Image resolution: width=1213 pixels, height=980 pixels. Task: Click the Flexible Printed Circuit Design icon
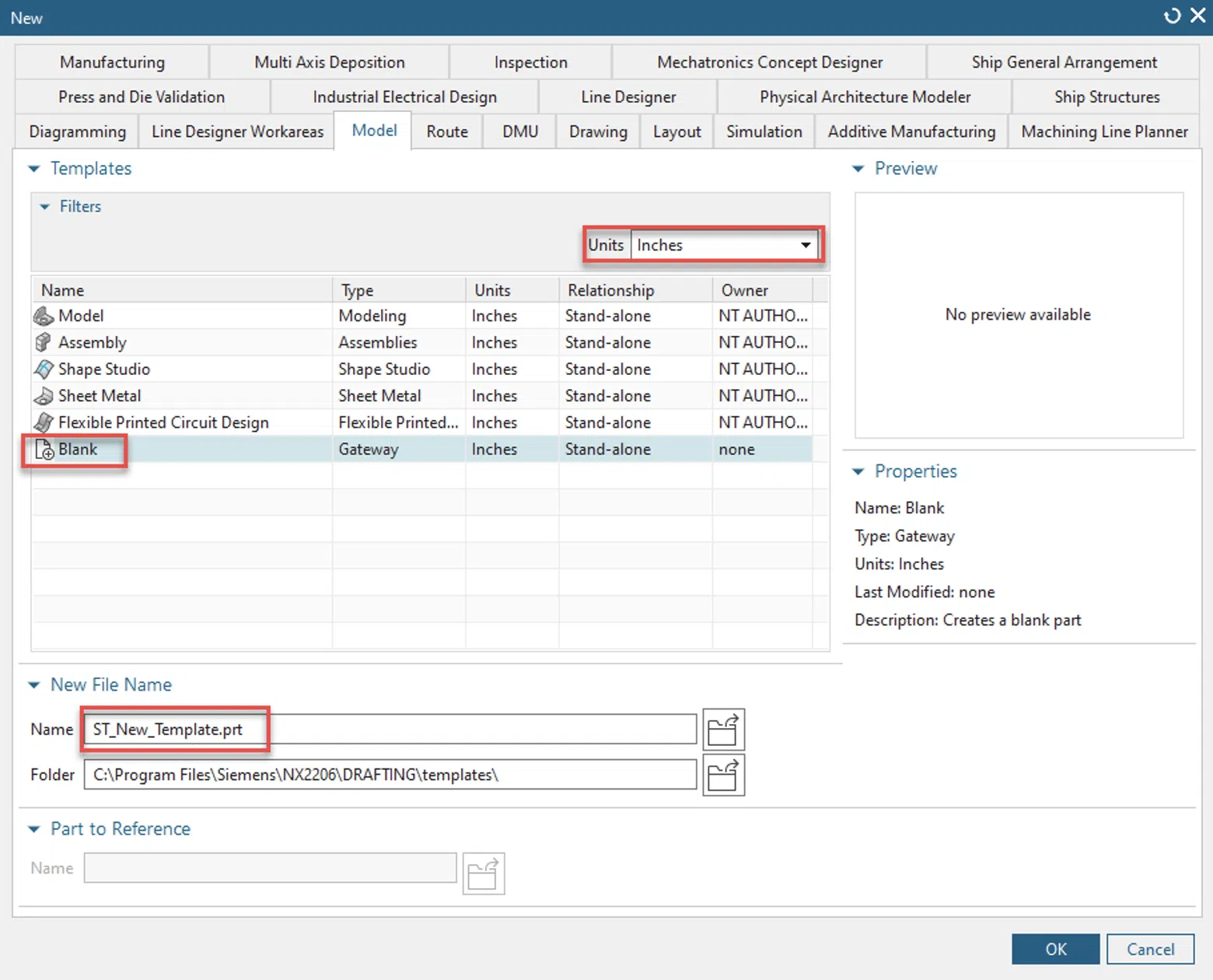[44, 422]
